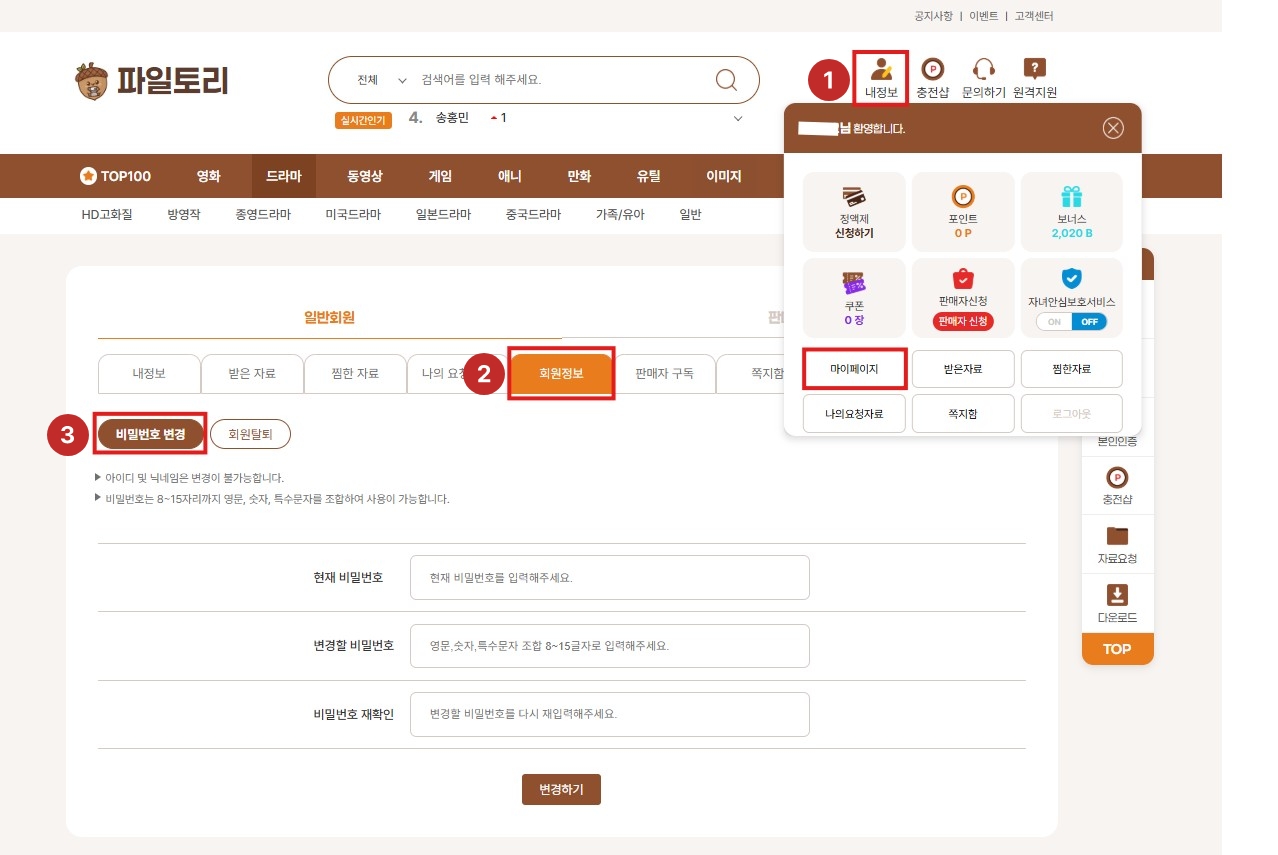Toggle the 자녀안심보호서비스 ON/OFF switch

click(1072, 322)
